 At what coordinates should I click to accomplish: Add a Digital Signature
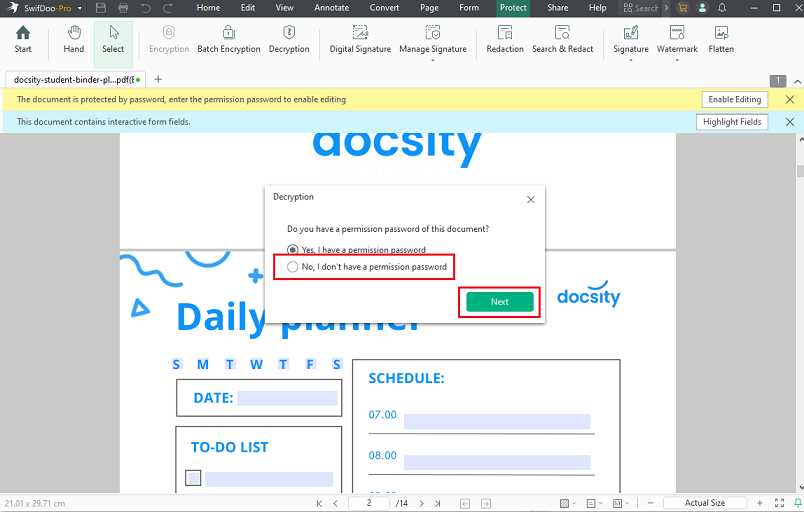(x=360, y=40)
